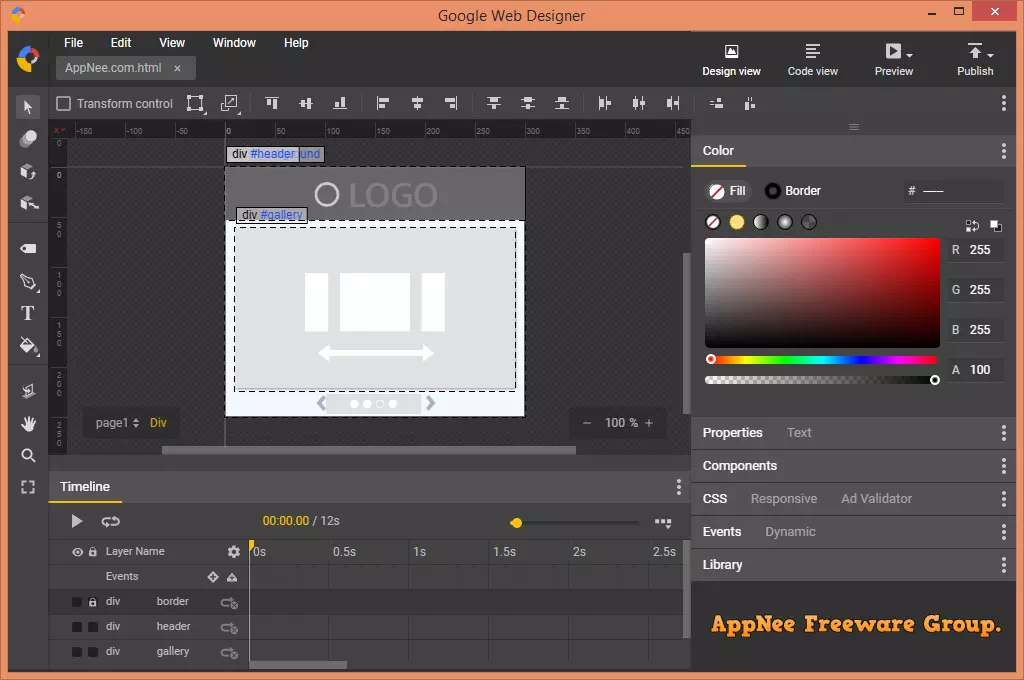
Task: Click timeline zoom options icon
Action: pos(663,523)
